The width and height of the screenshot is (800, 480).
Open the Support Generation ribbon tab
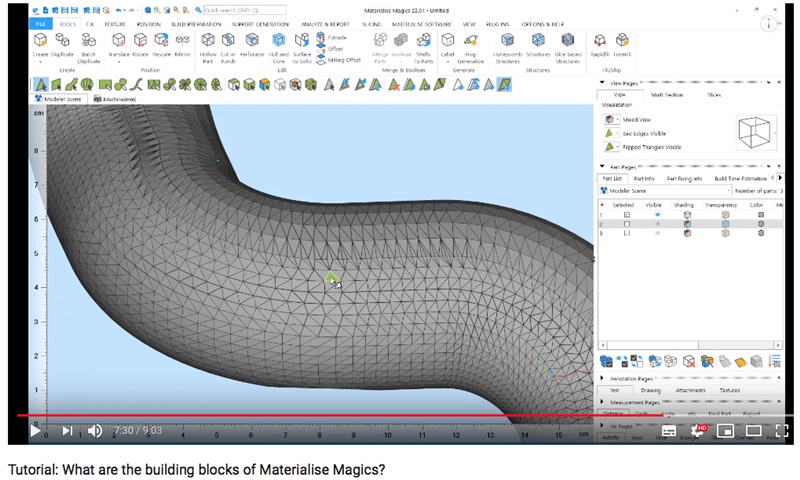click(259, 22)
